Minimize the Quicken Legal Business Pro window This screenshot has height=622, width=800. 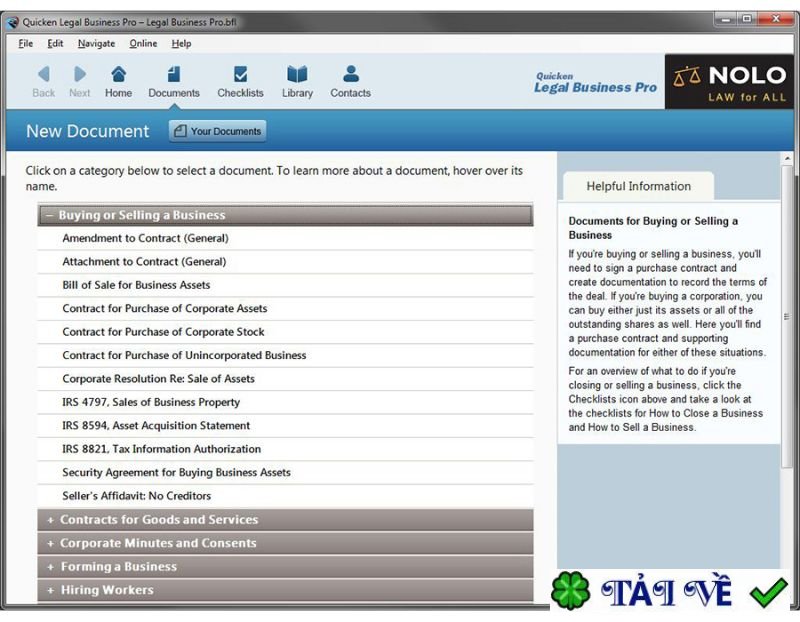726,19
